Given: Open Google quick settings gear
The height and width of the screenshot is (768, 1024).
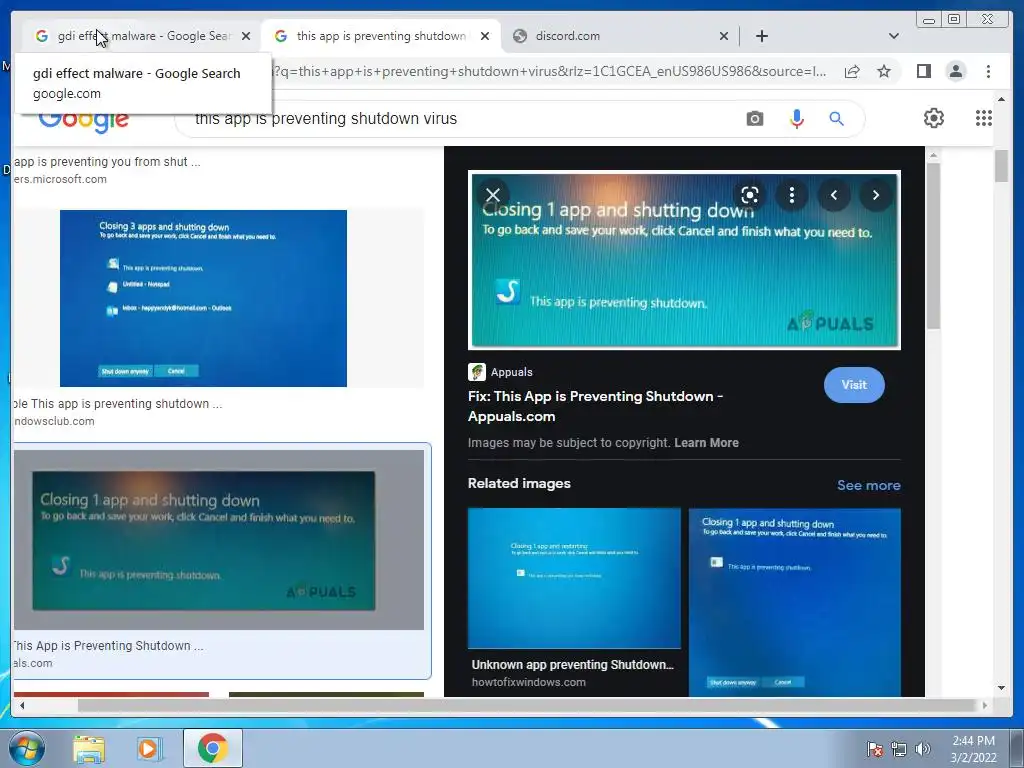Looking at the screenshot, I should point(933,118).
